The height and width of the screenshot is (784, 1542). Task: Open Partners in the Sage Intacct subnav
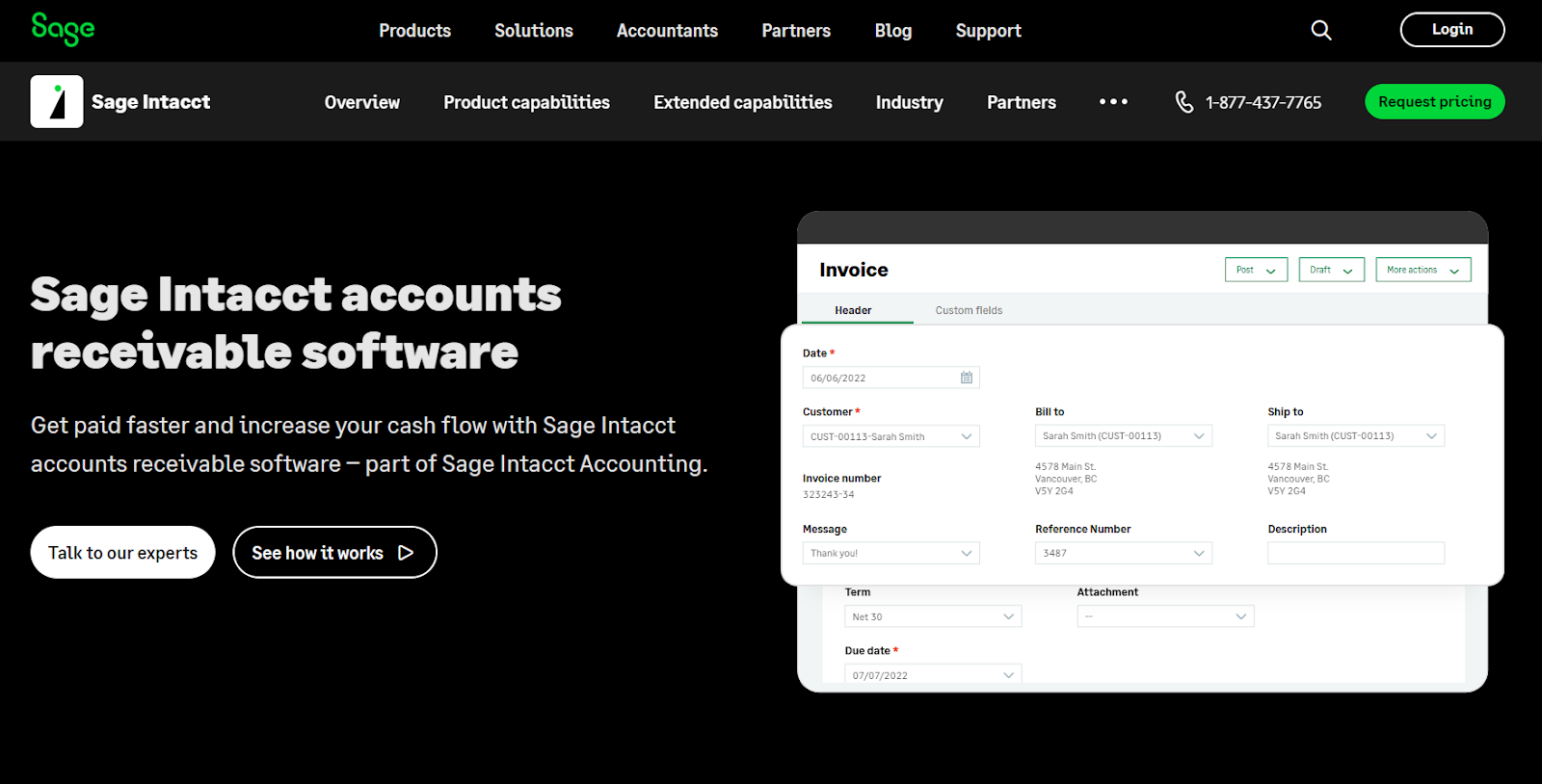pyautogui.click(x=1022, y=101)
